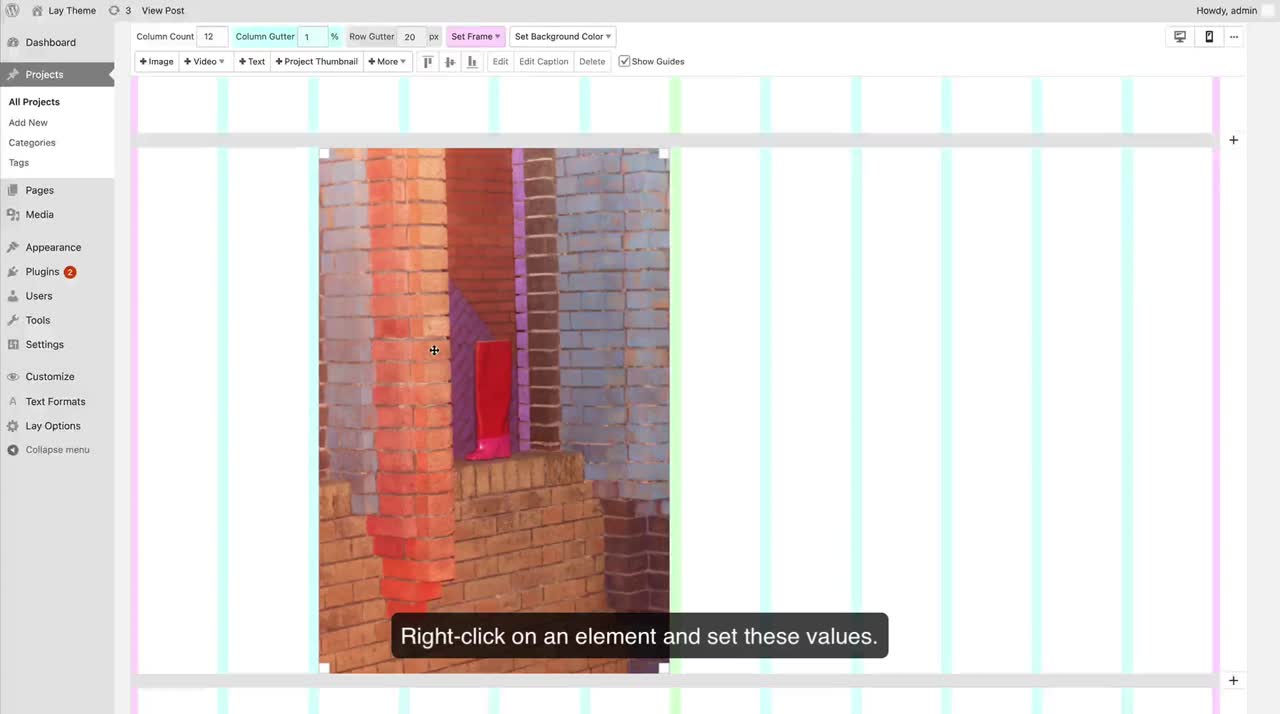
Task: Select the red boot brick wall image
Action: [x=494, y=410]
